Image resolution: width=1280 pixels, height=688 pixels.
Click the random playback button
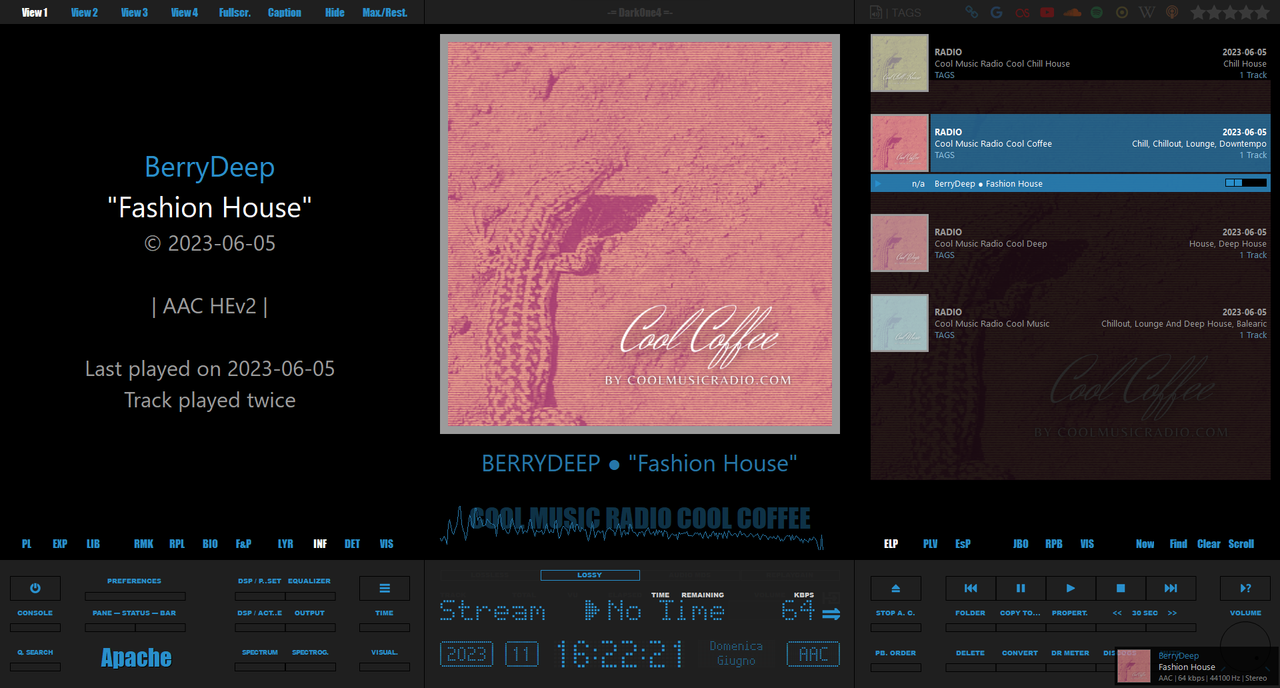[x=1245, y=588]
